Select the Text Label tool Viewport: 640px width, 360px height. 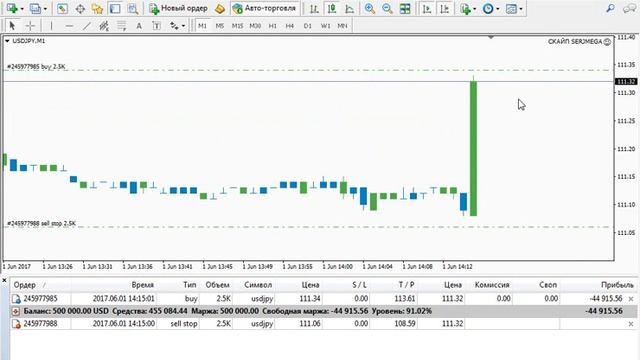[x=156, y=26]
